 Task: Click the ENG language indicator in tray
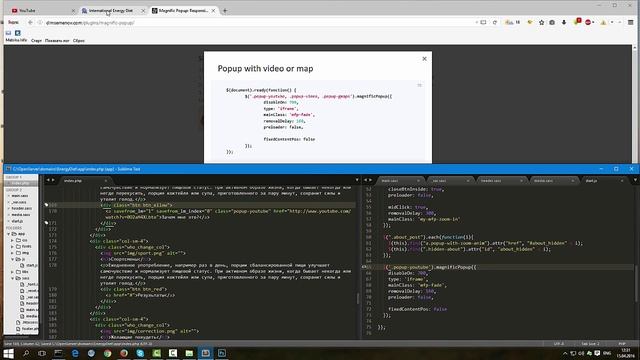click(607, 353)
